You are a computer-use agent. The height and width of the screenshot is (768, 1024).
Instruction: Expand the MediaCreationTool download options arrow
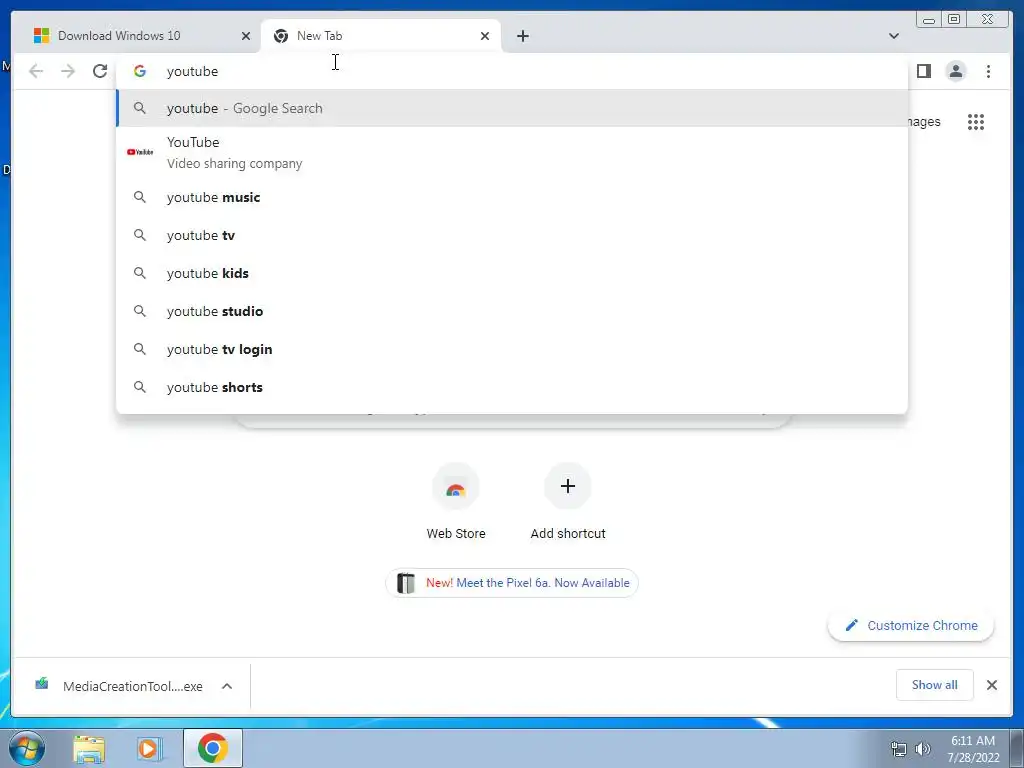point(227,686)
